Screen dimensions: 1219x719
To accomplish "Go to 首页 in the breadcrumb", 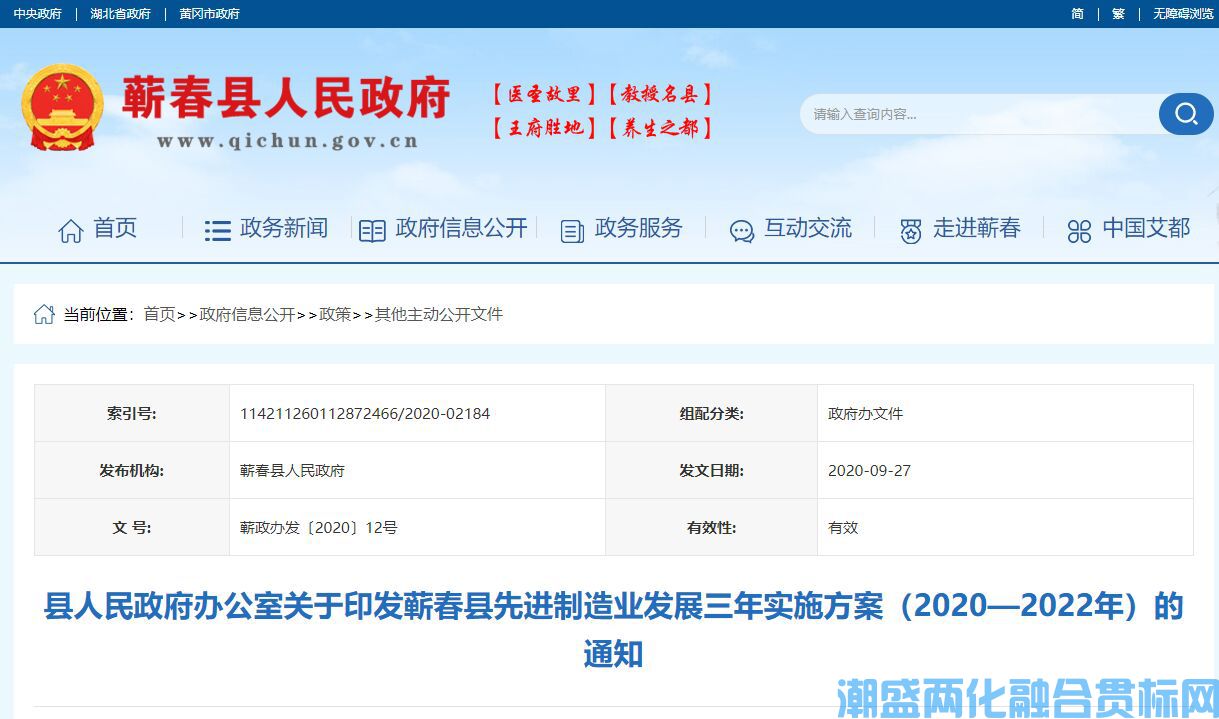I will tap(159, 314).
